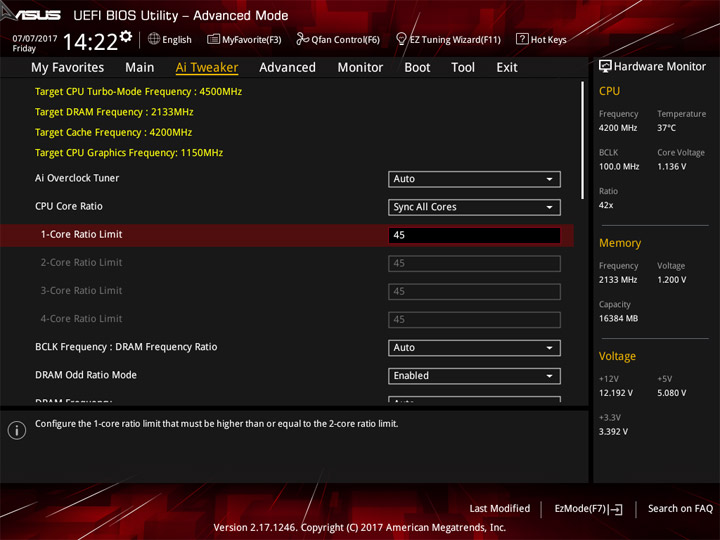The image size is (720, 540).
Task: Open the clock settings gear icon
Action: [x=126, y=36]
